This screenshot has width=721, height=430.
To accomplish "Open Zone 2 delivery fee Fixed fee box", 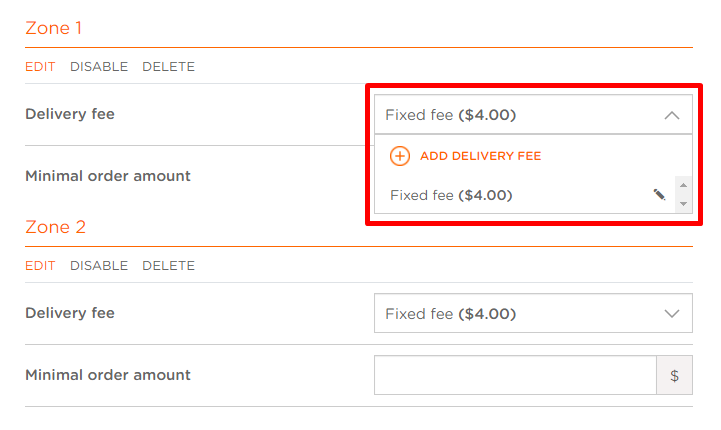I will click(533, 314).
